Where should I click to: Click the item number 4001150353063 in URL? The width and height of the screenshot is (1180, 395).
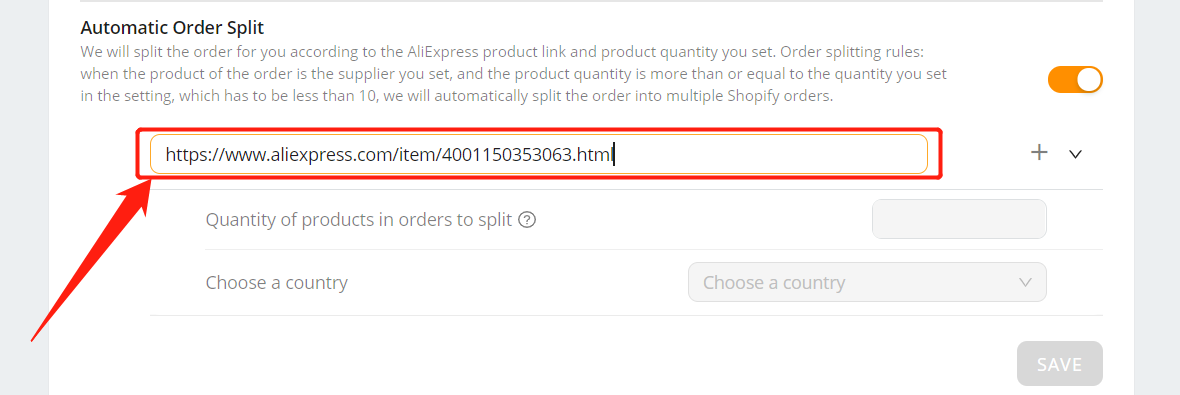pos(507,155)
